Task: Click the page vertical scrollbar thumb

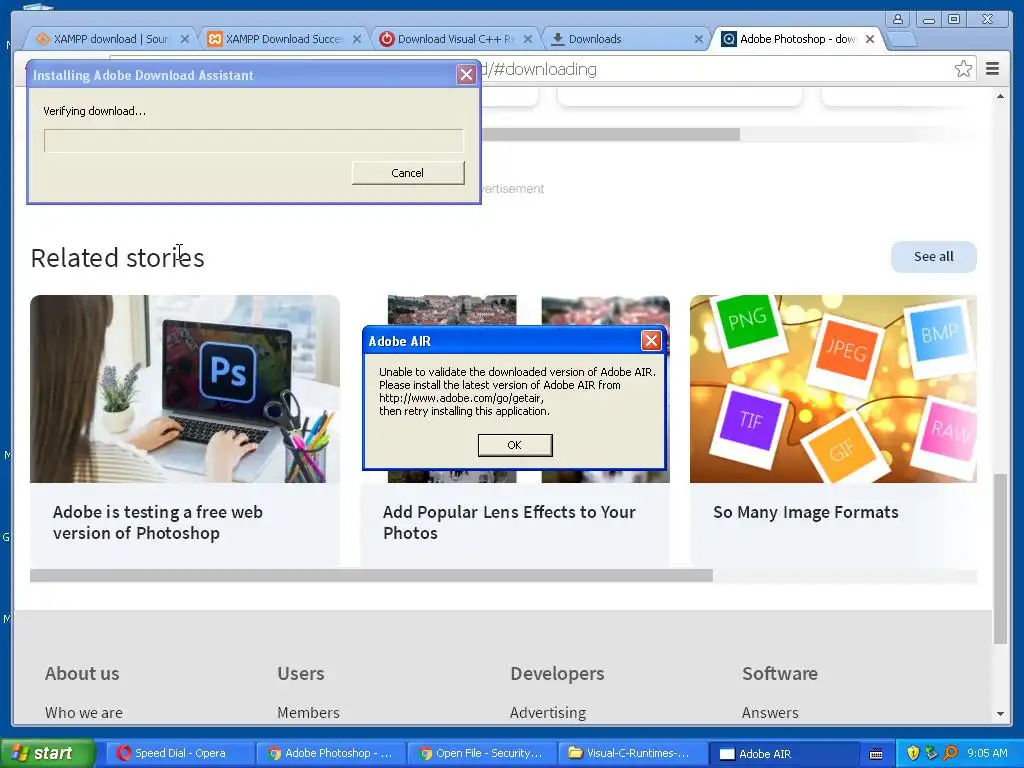Action: click(1000, 559)
